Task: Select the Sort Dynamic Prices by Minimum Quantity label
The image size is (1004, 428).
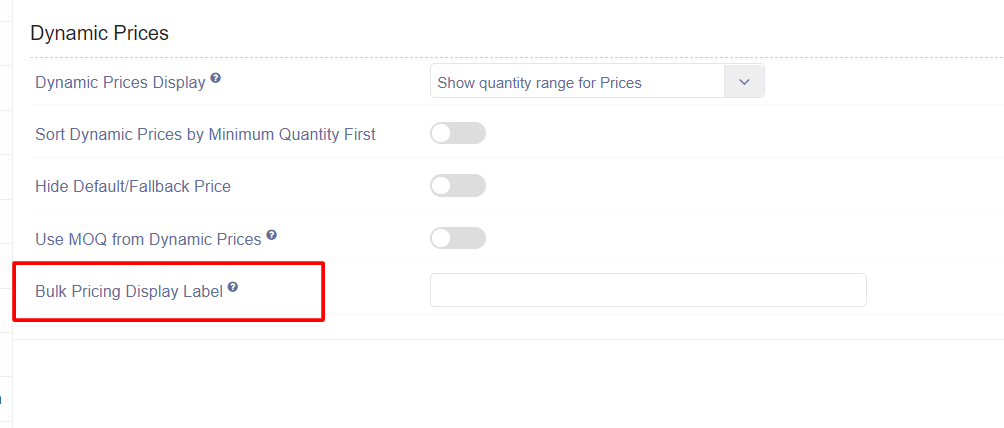Action: [206, 135]
